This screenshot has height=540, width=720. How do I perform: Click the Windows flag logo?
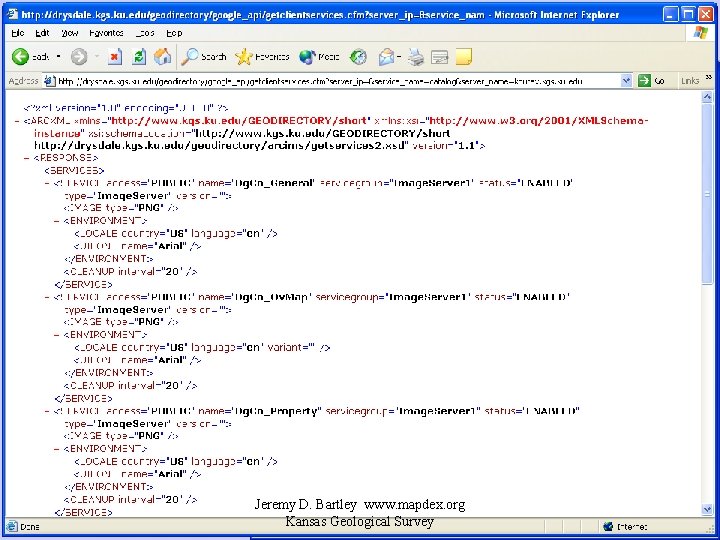[x=701, y=33]
